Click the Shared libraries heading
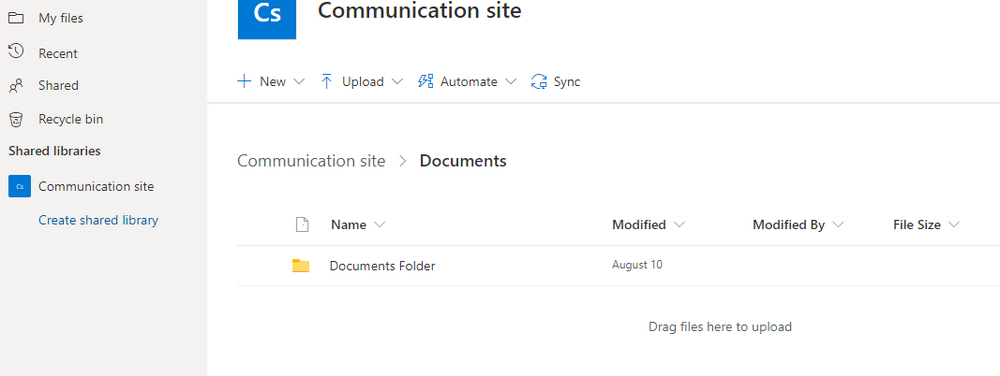Image resolution: width=1000 pixels, height=376 pixels. [x=54, y=151]
